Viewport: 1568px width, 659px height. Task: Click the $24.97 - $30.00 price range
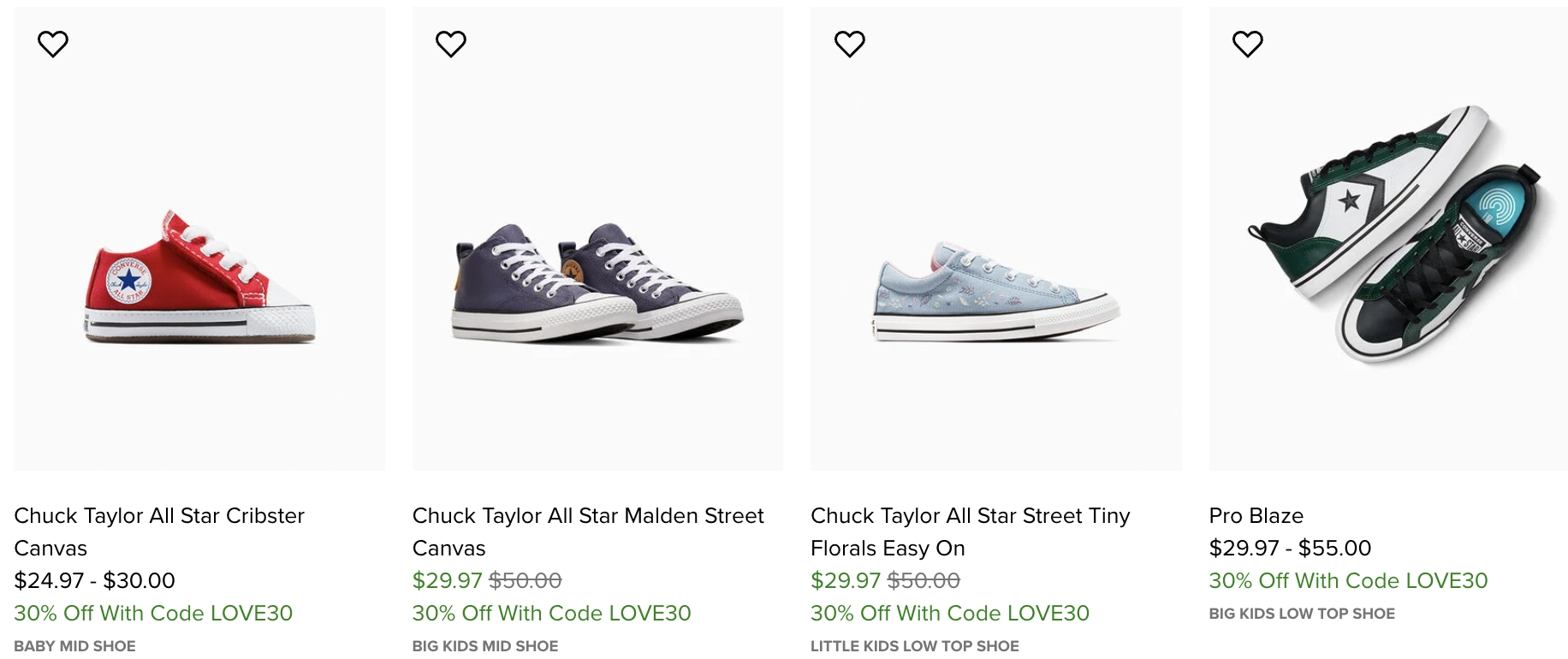(x=94, y=580)
